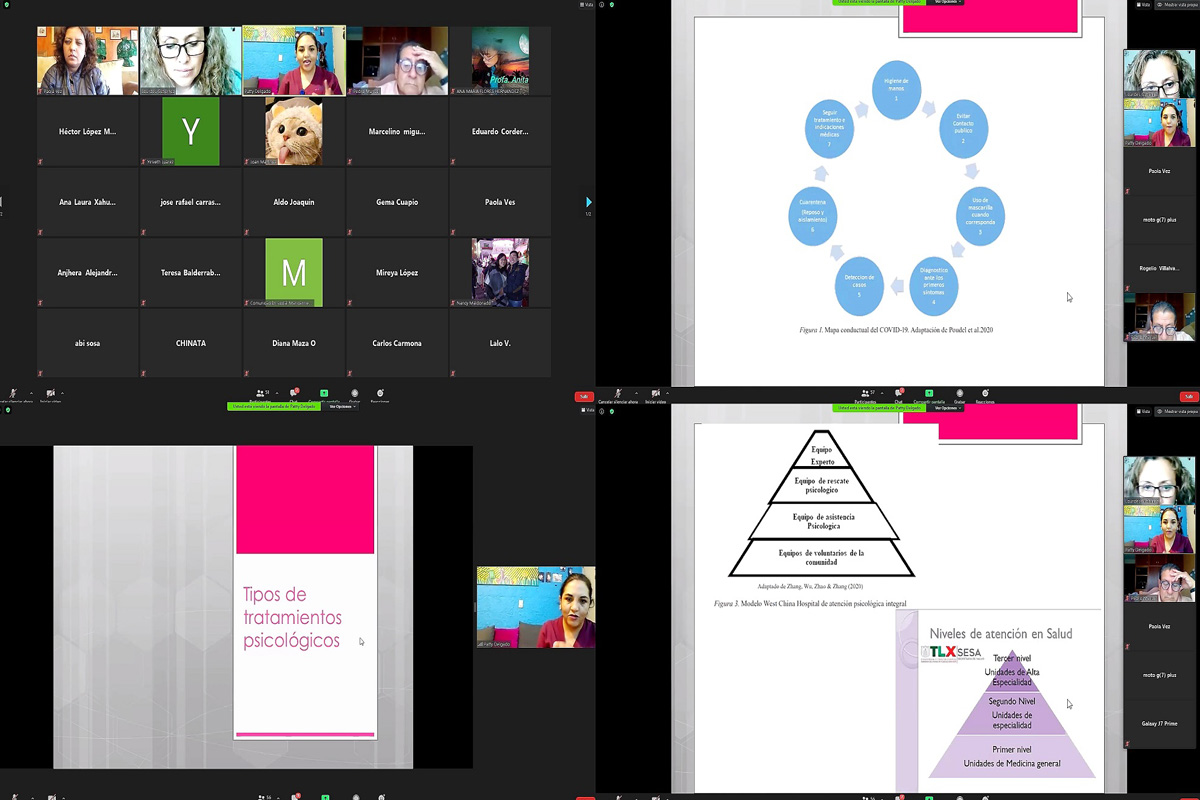Expand Ver Opciones above the COVID-19 behavioral map
The width and height of the screenshot is (1200, 800).
coord(946,2)
